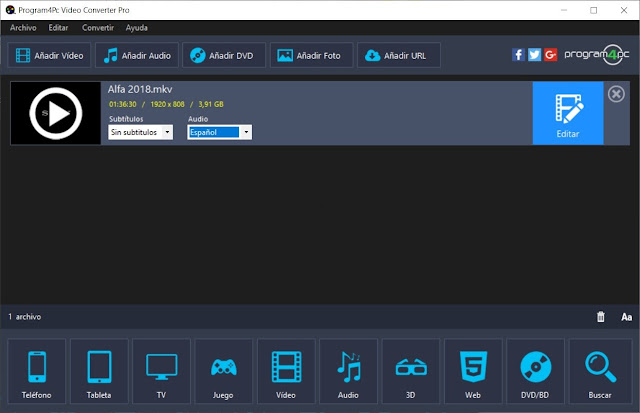Viewport: 640px width, 413px height.
Task: Open the Ayuda menu
Action: click(x=136, y=28)
